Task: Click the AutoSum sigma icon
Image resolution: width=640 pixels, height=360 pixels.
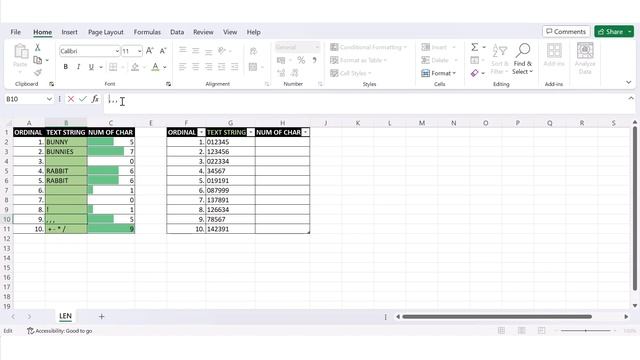Action: [475, 47]
